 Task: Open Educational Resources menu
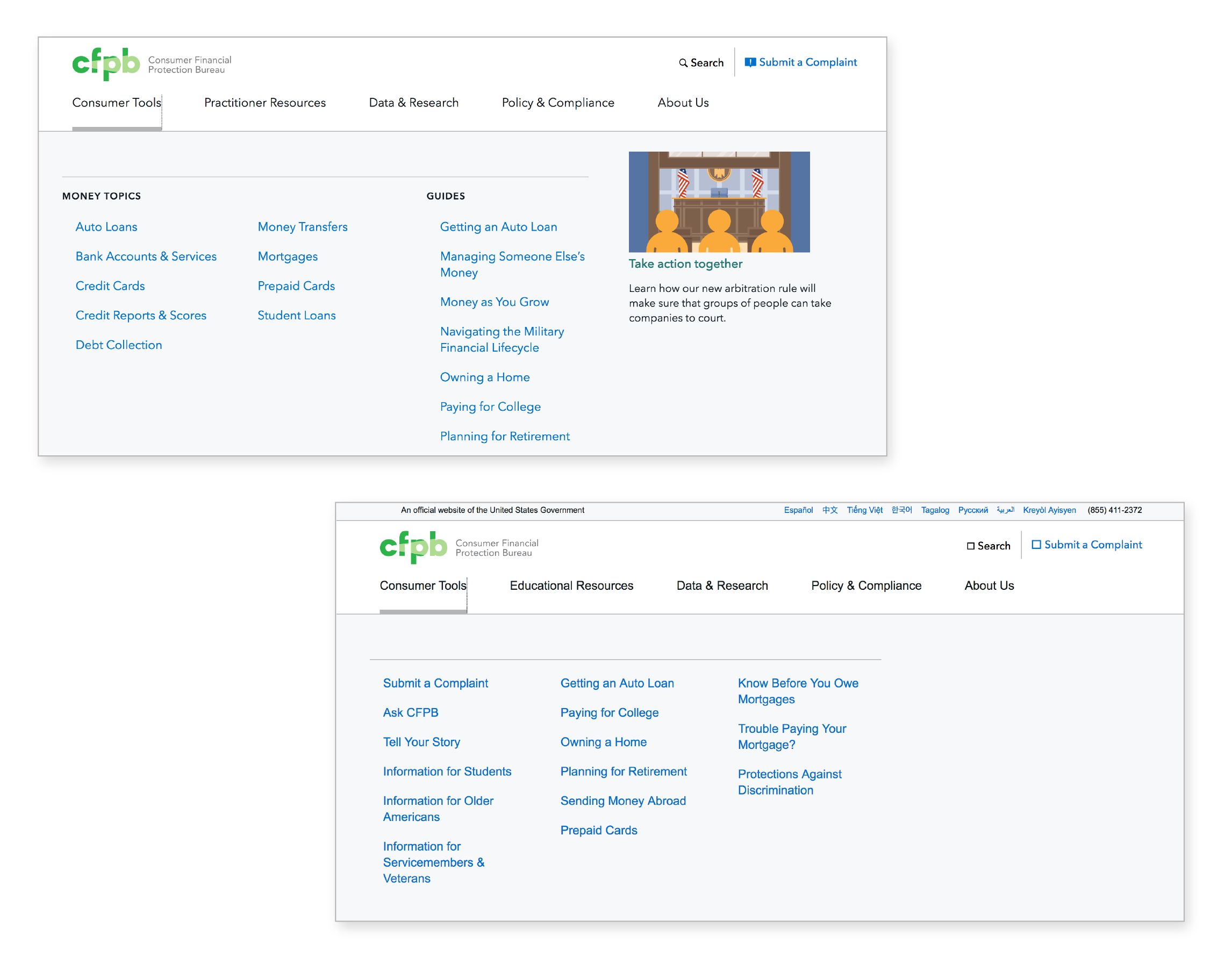pyautogui.click(x=571, y=585)
